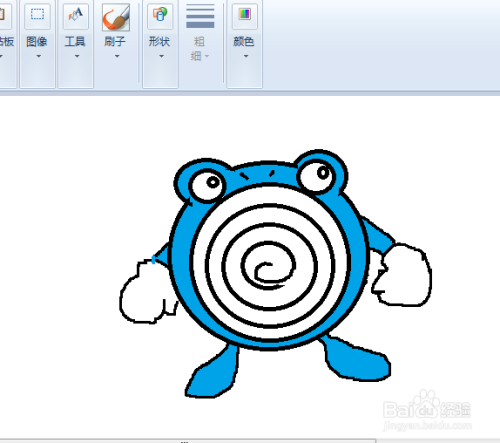This screenshot has width=500, height=443.
Task: Open the 粗细 line thickness icon
Action: tap(200, 16)
